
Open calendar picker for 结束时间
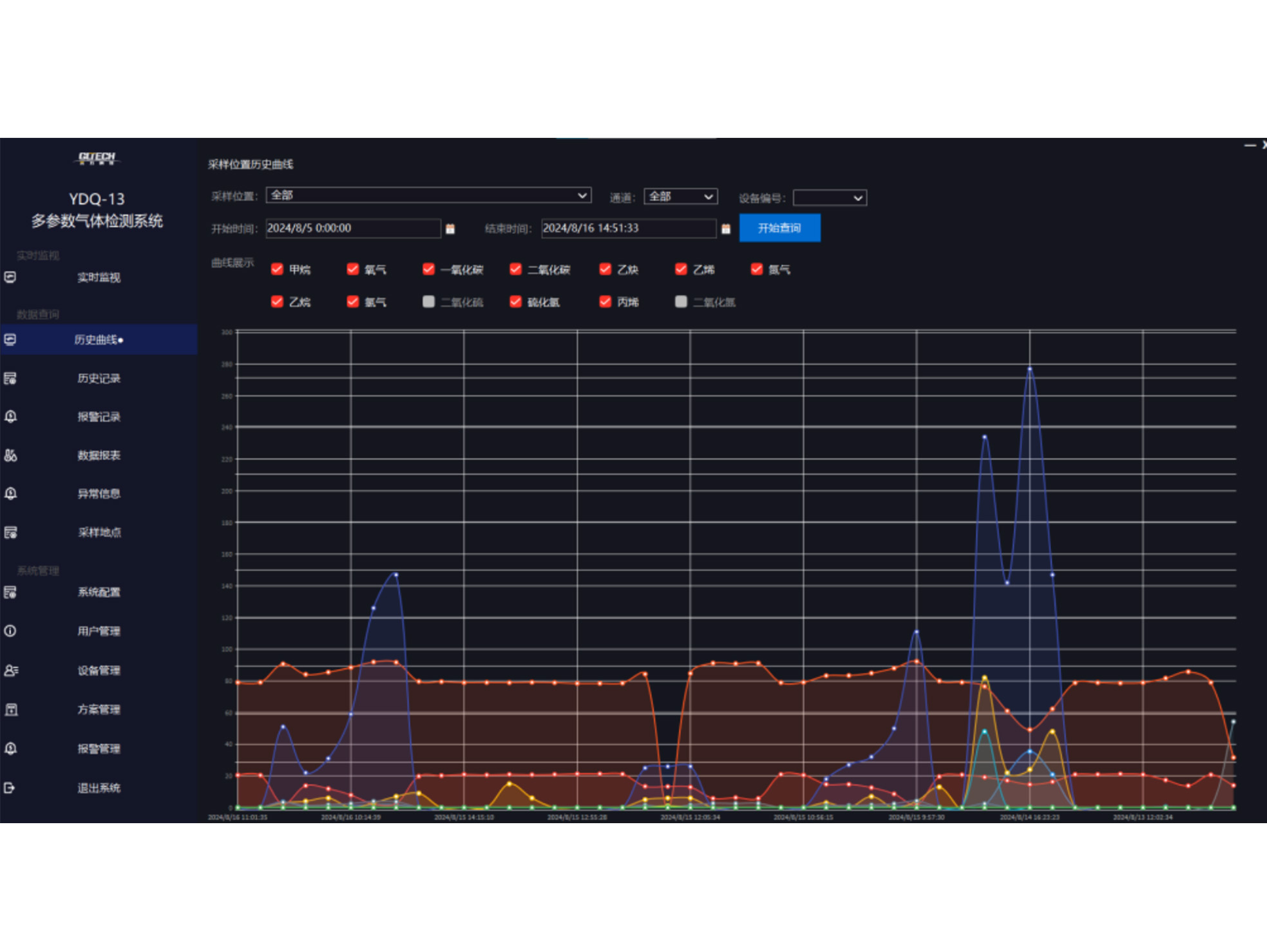(726, 229)
